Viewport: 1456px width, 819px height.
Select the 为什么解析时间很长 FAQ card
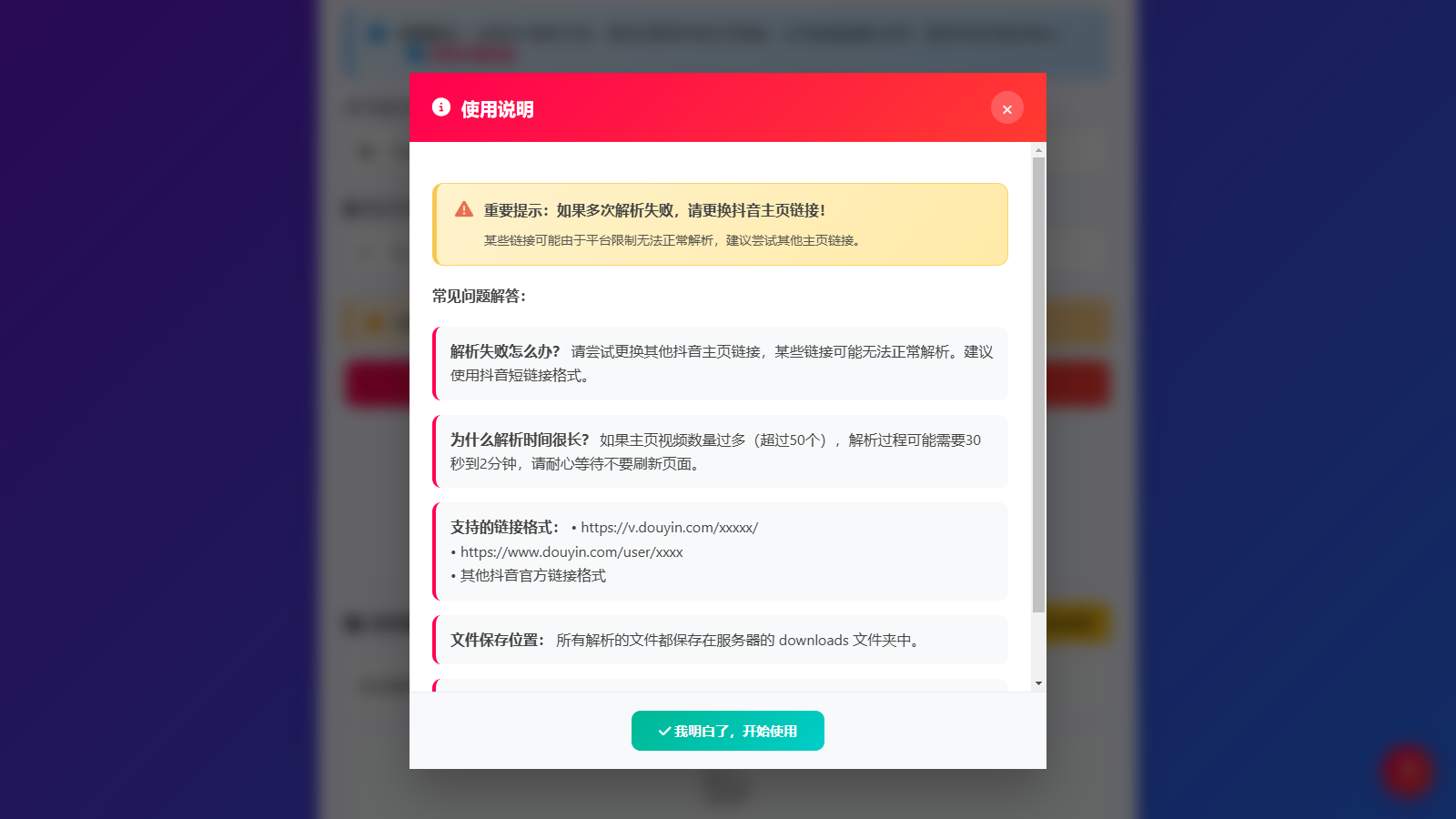720,451
